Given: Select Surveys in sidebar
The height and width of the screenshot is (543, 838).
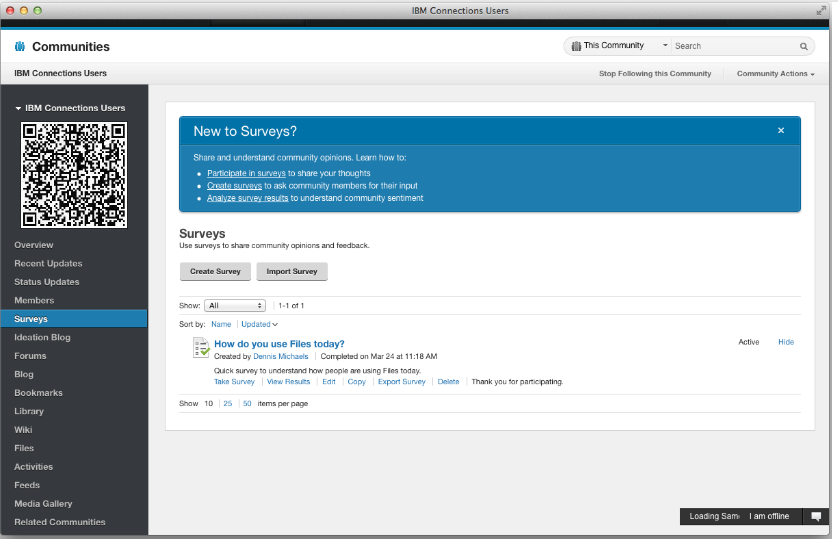Looking at the screenshot, I should (x=74, y=319).
